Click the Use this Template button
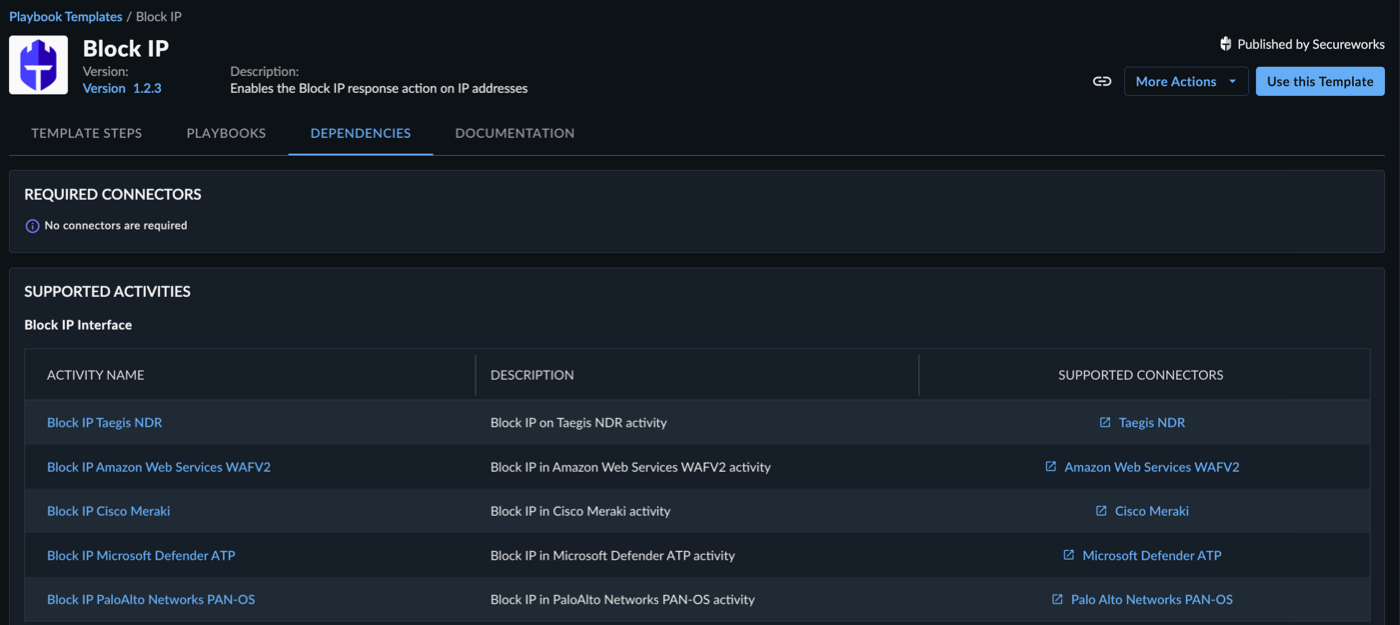This screenshot has width=1400, height=625. point(1320,81)
